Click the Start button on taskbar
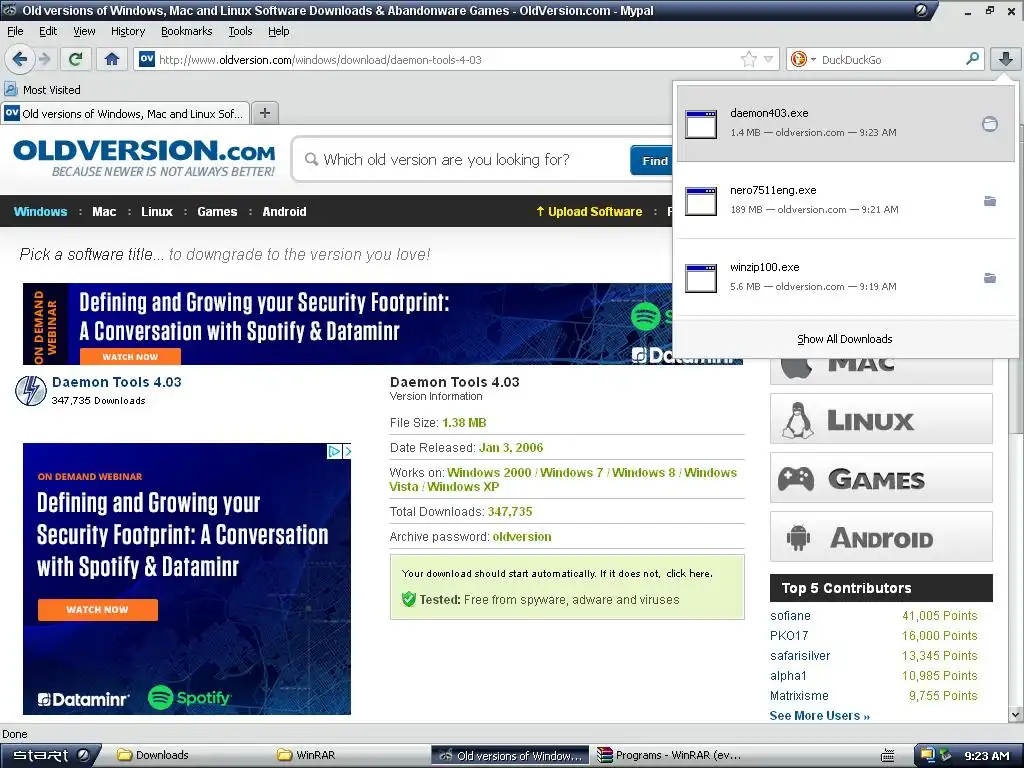 (50, 755)
